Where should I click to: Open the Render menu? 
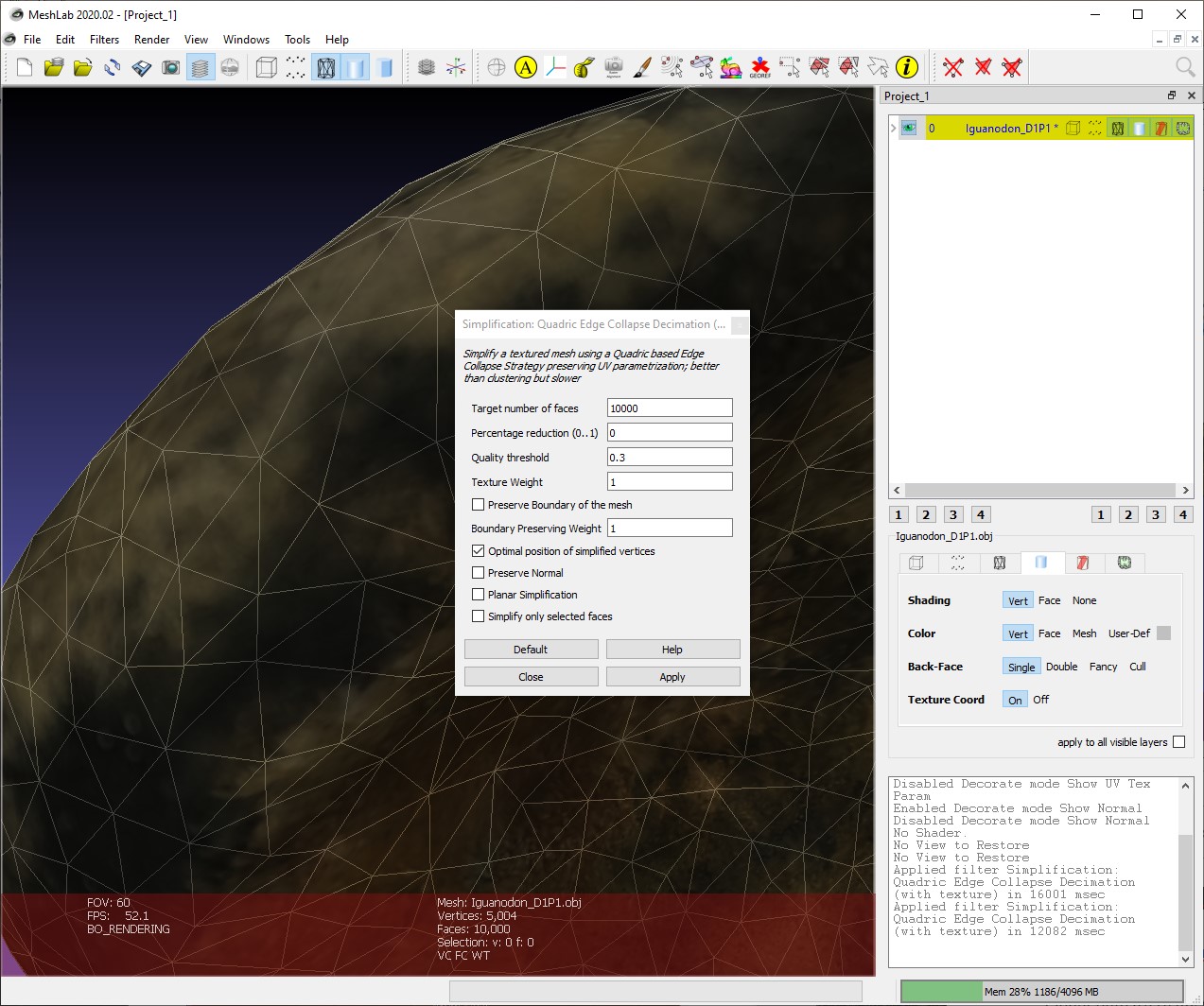click(x=151, y=39)
